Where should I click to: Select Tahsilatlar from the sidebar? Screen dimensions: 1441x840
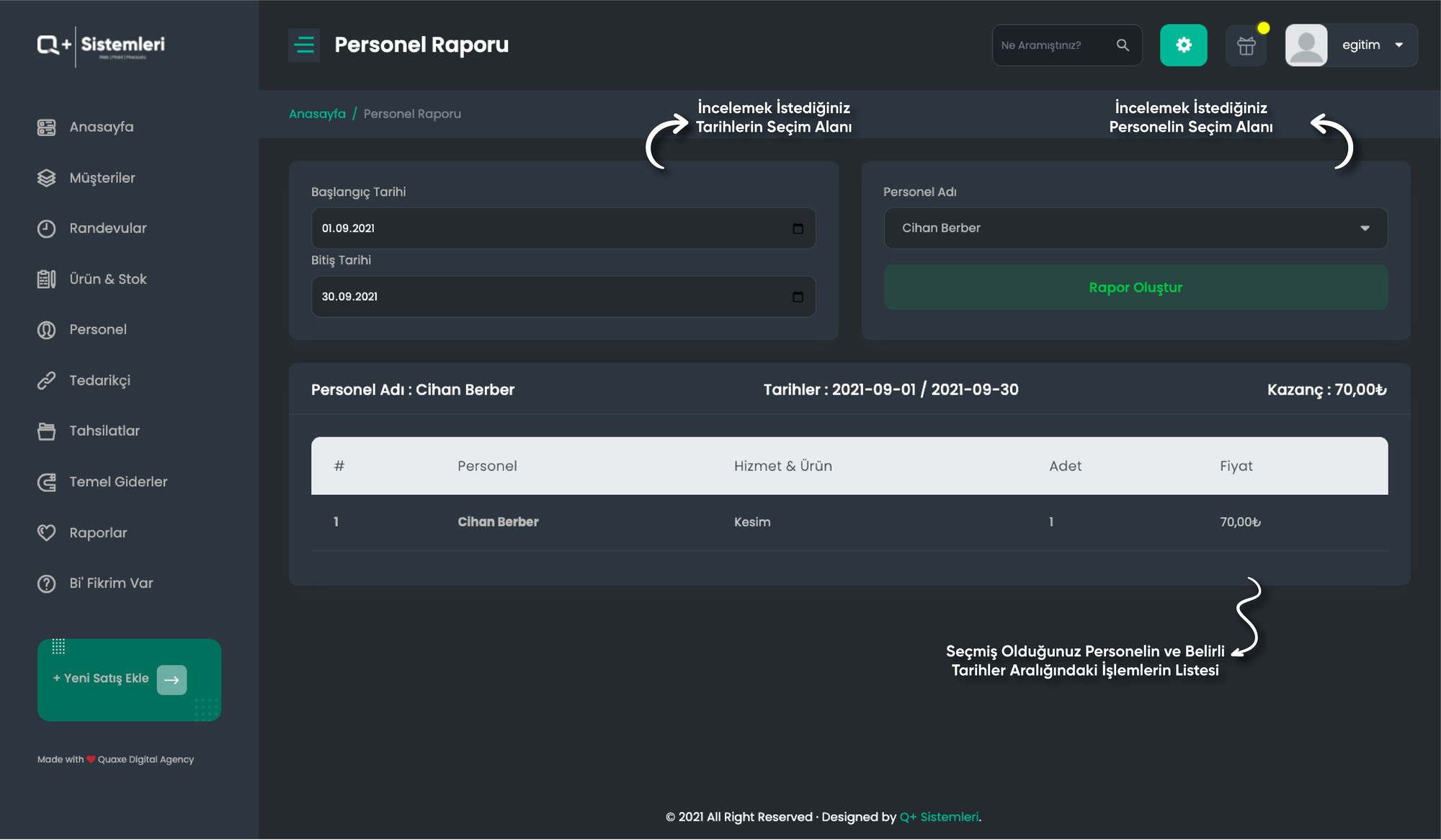(x=104, y=431)
